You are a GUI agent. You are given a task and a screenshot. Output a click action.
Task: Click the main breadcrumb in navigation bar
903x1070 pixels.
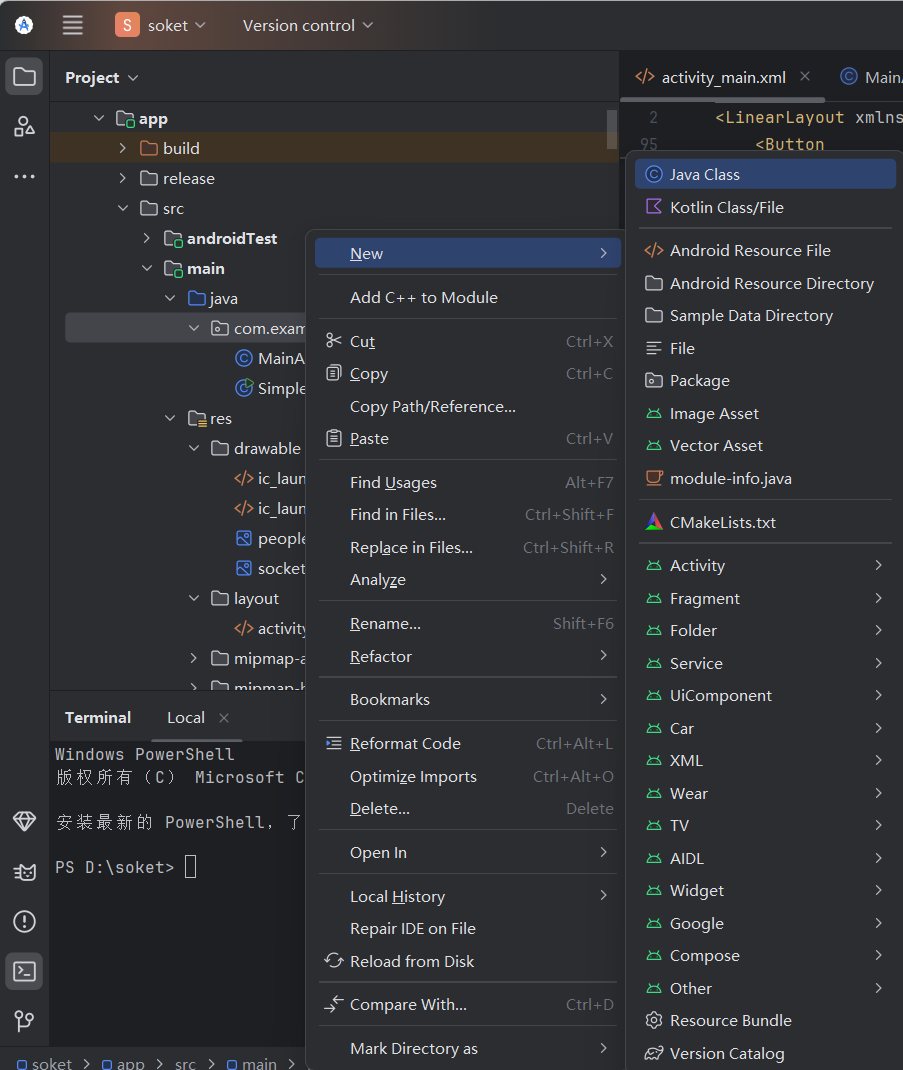[252, 1064]
